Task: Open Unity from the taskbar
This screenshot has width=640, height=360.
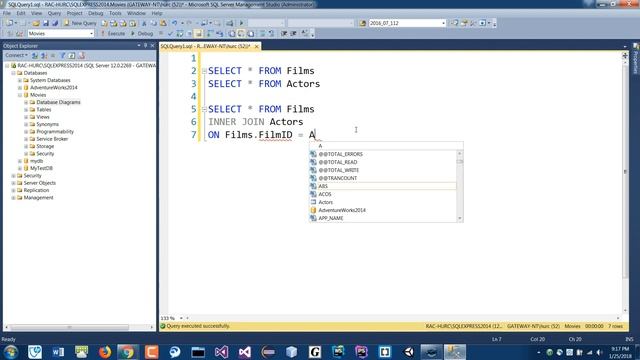Action: click(409, 352)
